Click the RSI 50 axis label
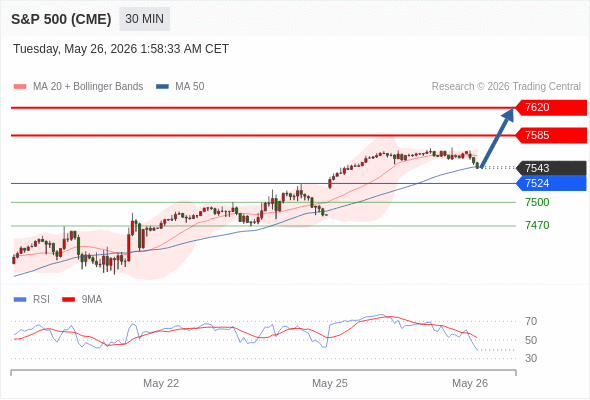The image size is (590, 400). pos(531,340)
